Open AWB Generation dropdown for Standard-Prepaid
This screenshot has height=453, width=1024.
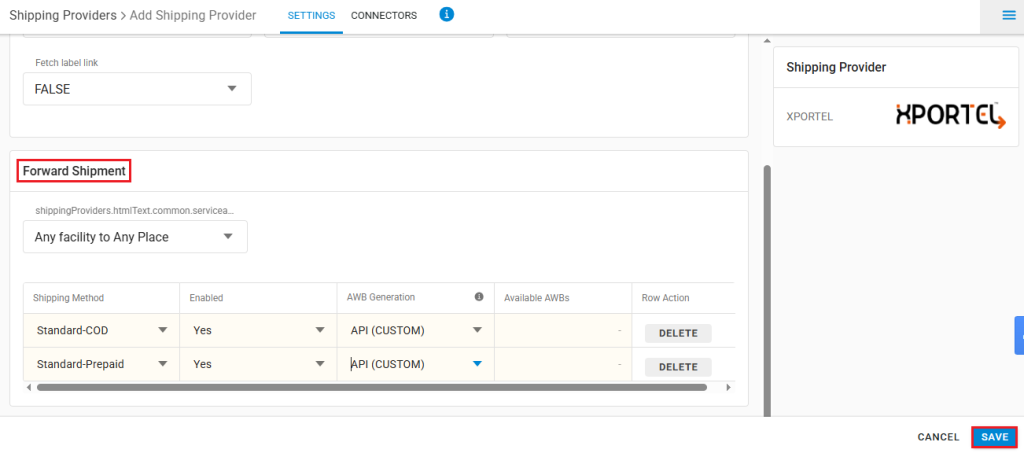pos(415,364)
